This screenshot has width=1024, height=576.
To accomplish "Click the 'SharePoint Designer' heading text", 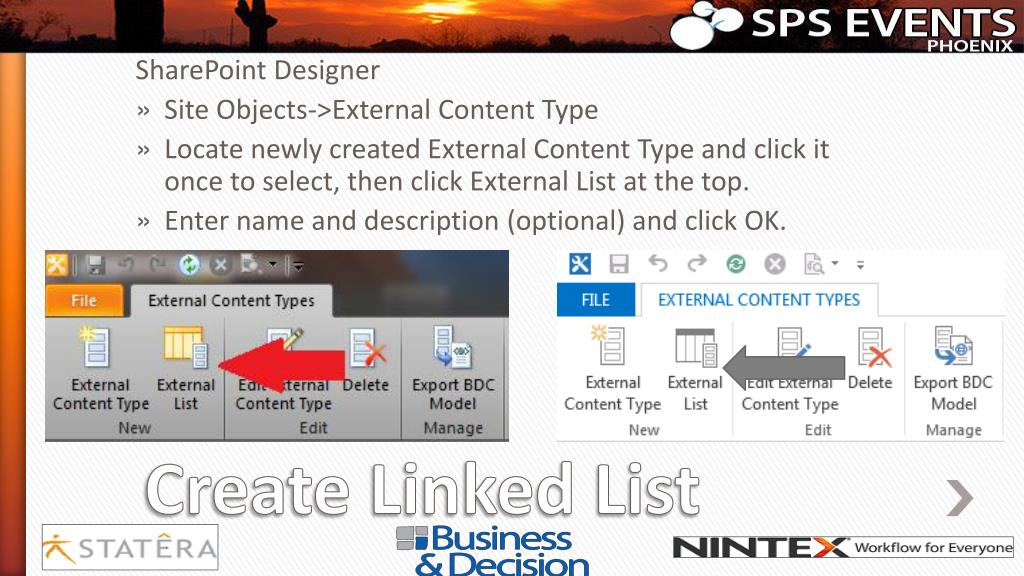I will tap(257, 71).
